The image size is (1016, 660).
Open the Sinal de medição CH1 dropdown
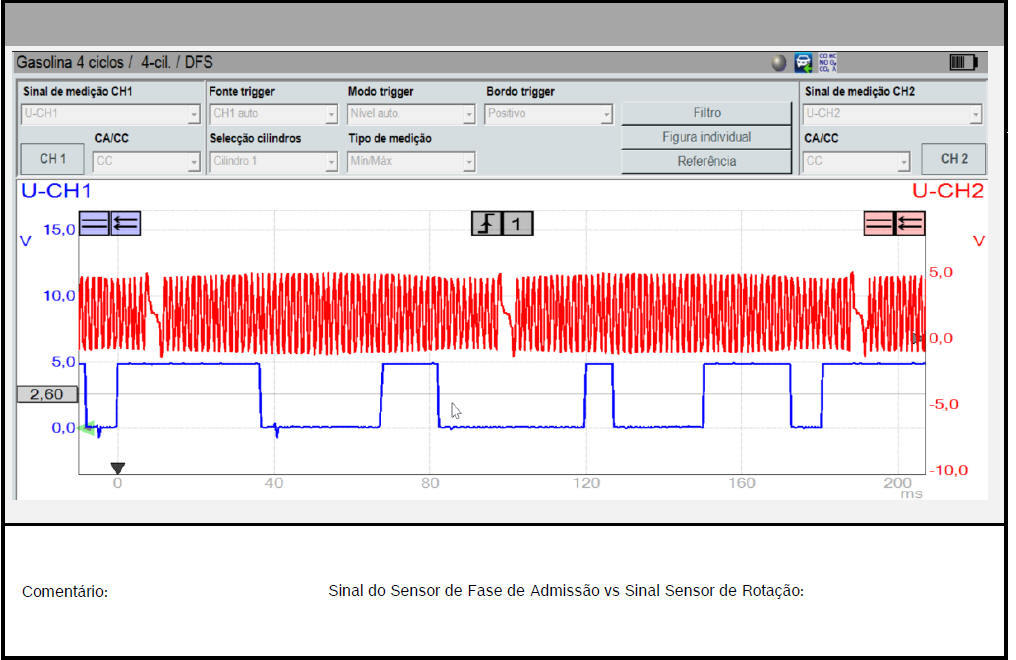[x=111, y=114]
